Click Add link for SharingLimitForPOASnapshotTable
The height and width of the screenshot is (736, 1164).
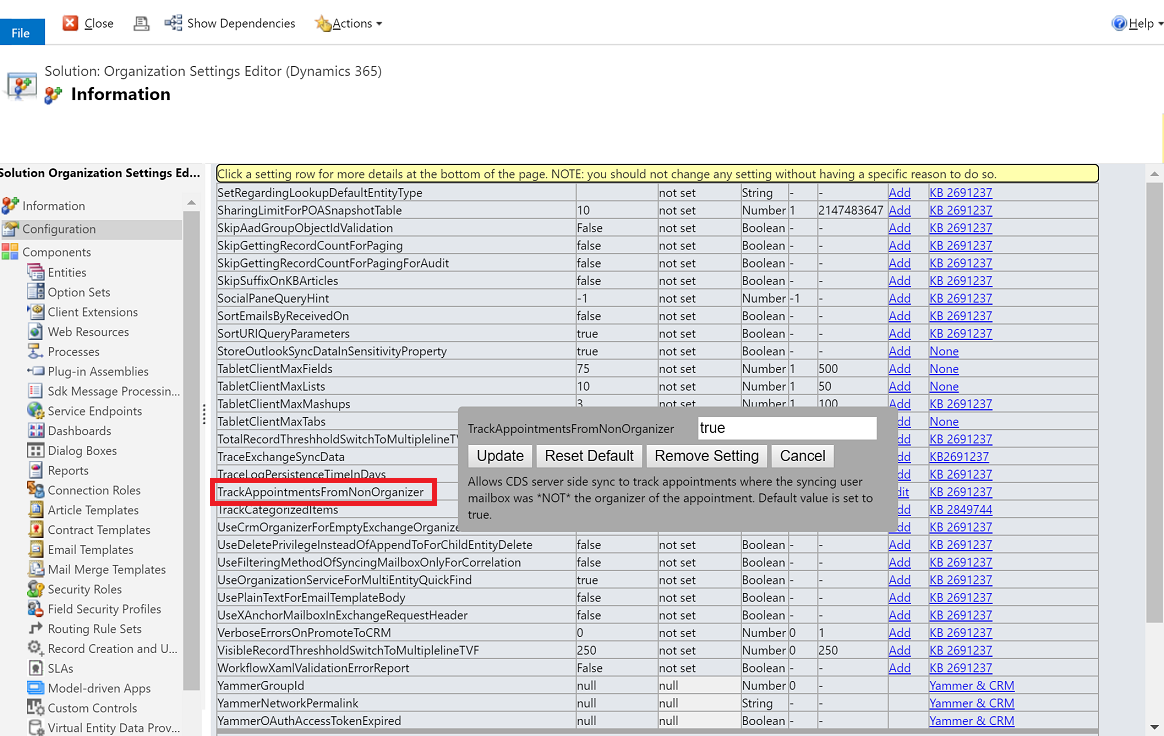pyautogui.click(x=900, y=210)
